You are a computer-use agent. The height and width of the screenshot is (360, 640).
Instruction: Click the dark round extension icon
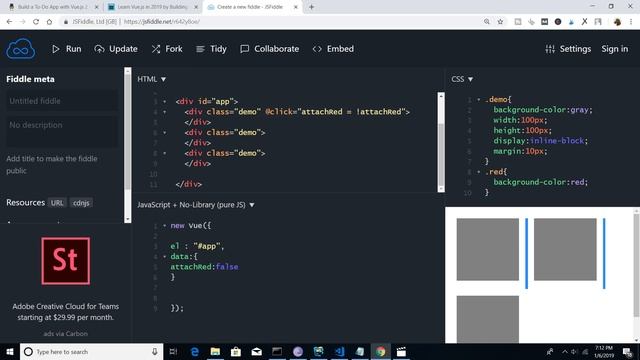click(558, 22)
